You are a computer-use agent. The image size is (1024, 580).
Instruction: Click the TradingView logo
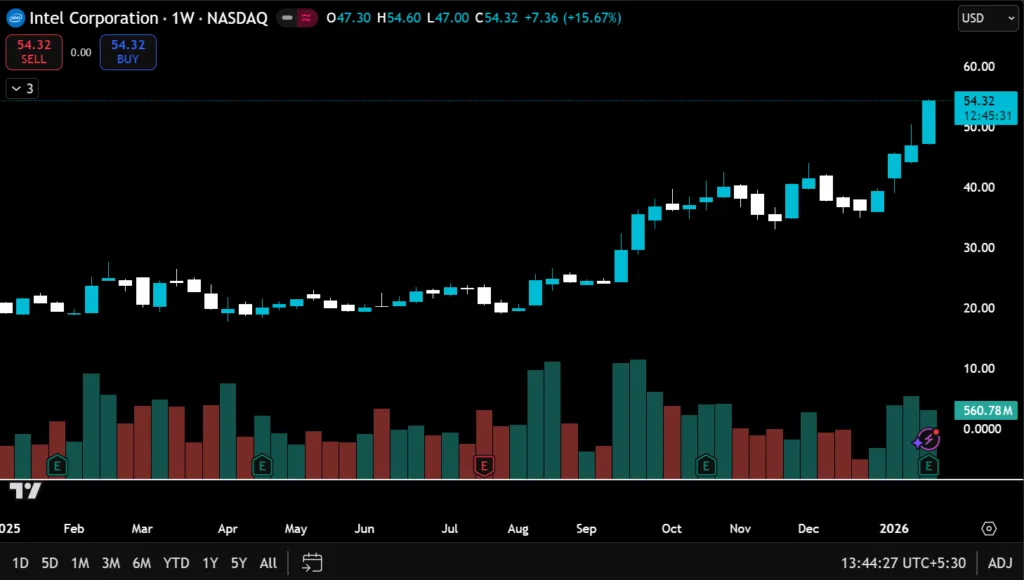(x=25, y=490)
